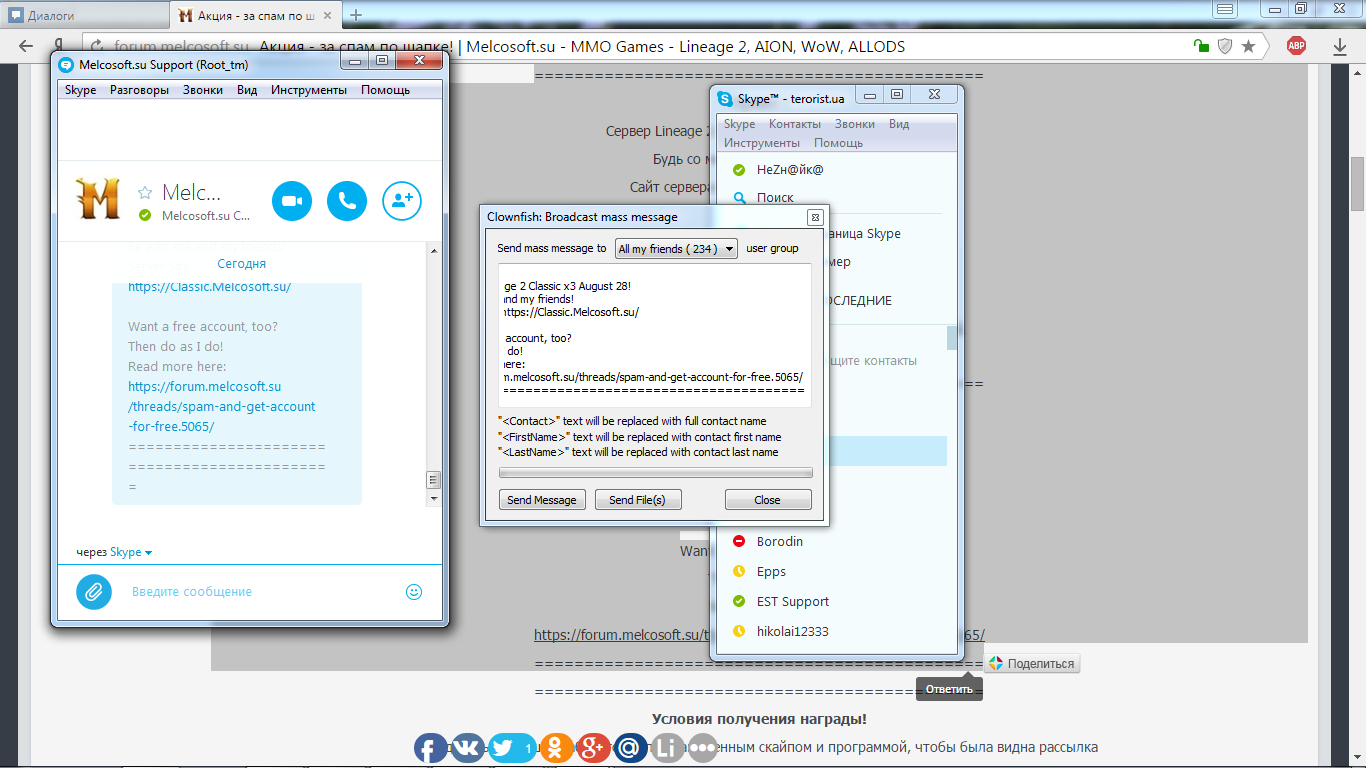
Task: Mark Melcosoft contact as favorite star
Action: coord(145,193)
